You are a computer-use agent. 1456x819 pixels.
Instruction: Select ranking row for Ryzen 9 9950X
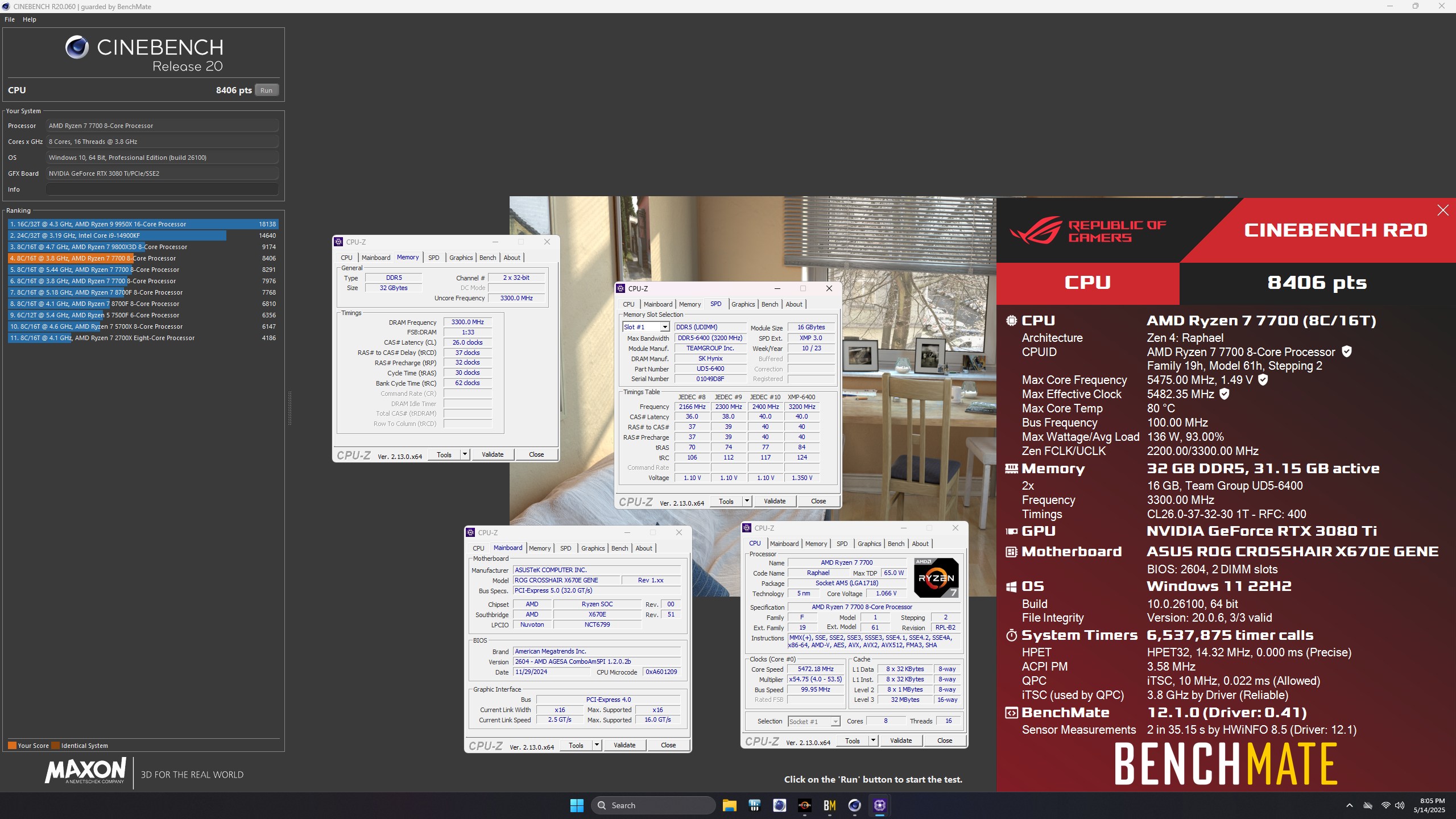point(142,224)
